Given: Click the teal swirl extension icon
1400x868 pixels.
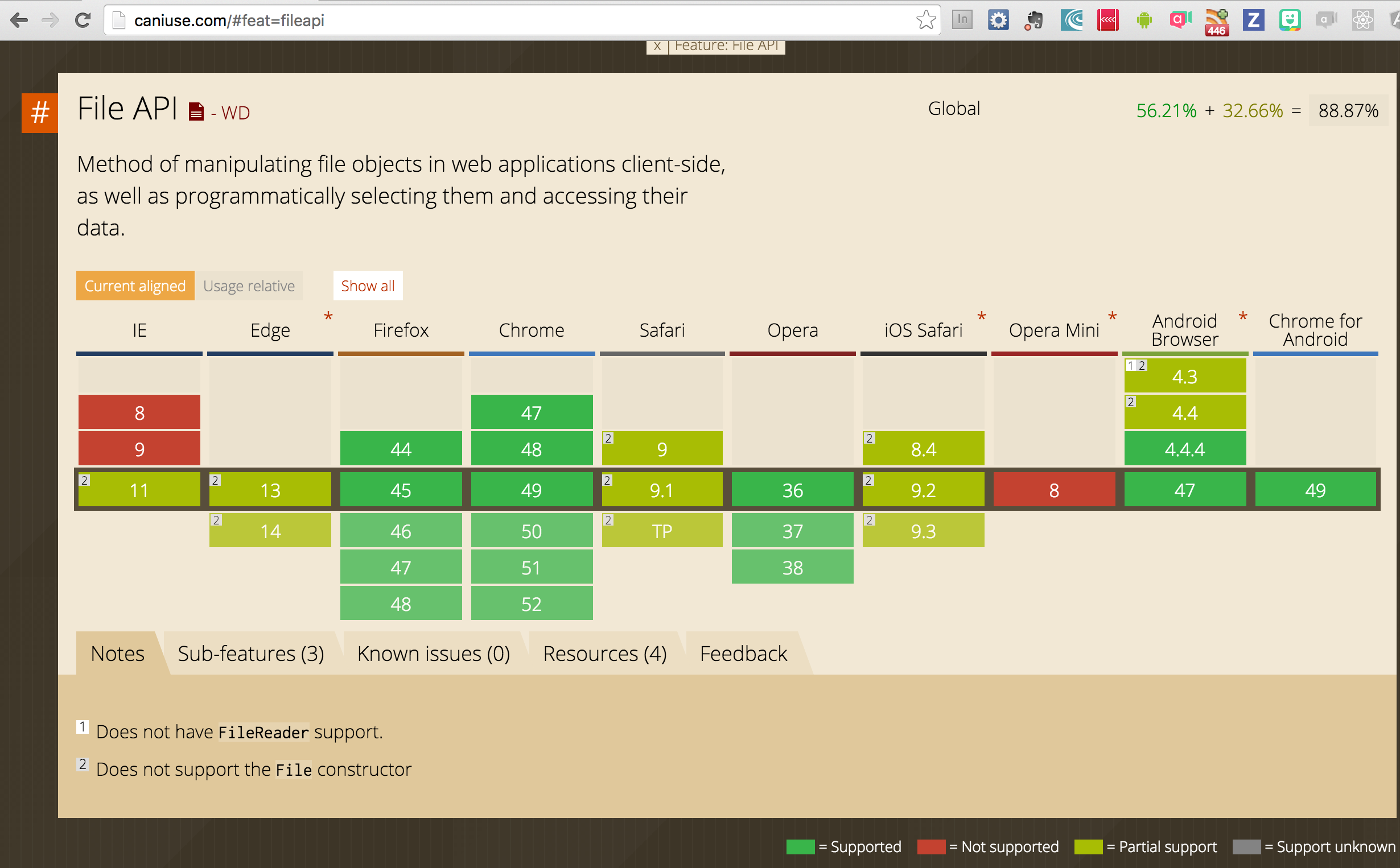Looking at the screenshot, I should (1072, 20).
